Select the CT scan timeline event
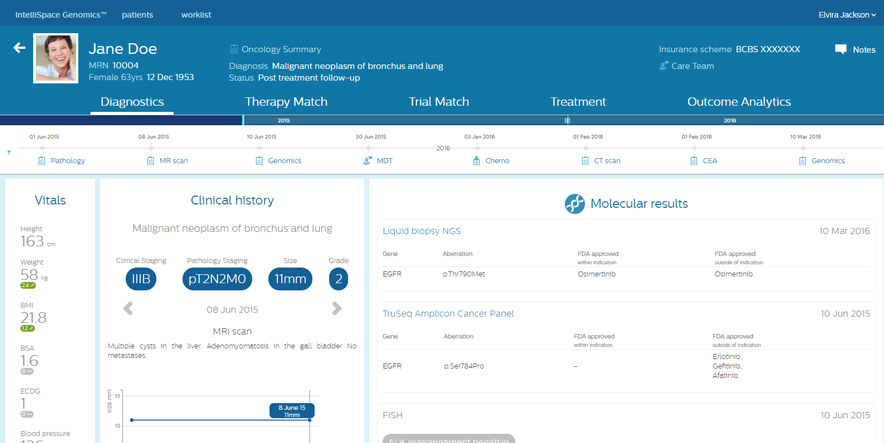 (x=601, y=160)
